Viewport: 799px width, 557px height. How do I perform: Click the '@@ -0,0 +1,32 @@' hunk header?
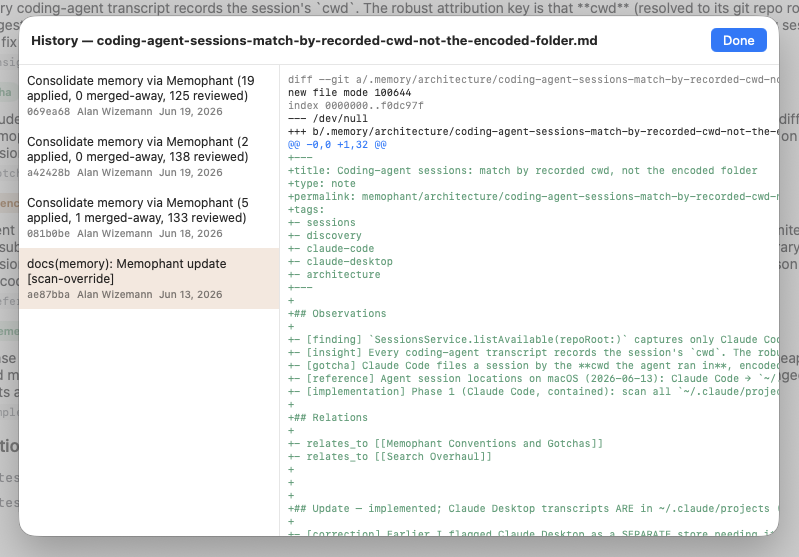[x=337, y=145]
